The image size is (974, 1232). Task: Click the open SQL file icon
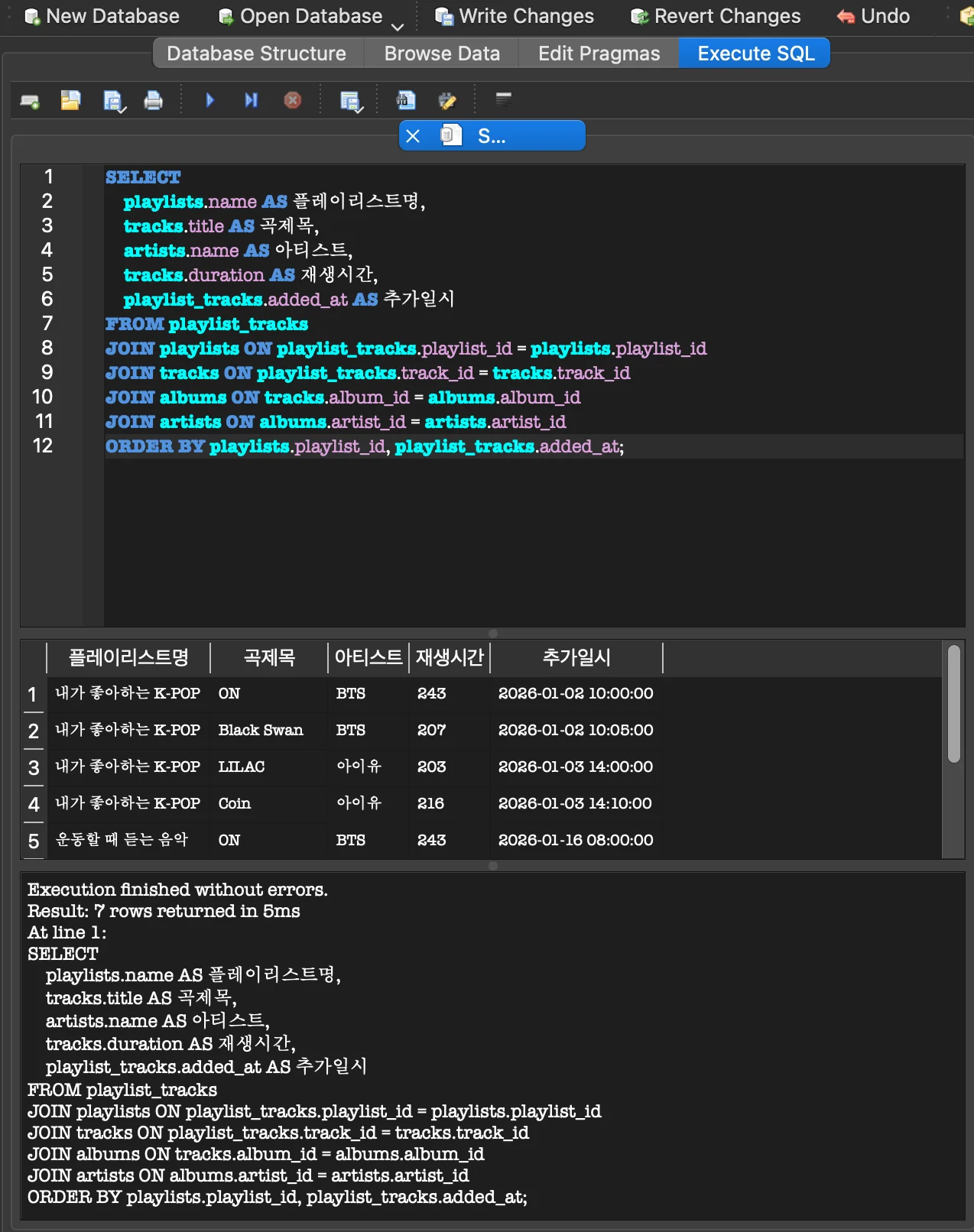[x=70, y=100]
